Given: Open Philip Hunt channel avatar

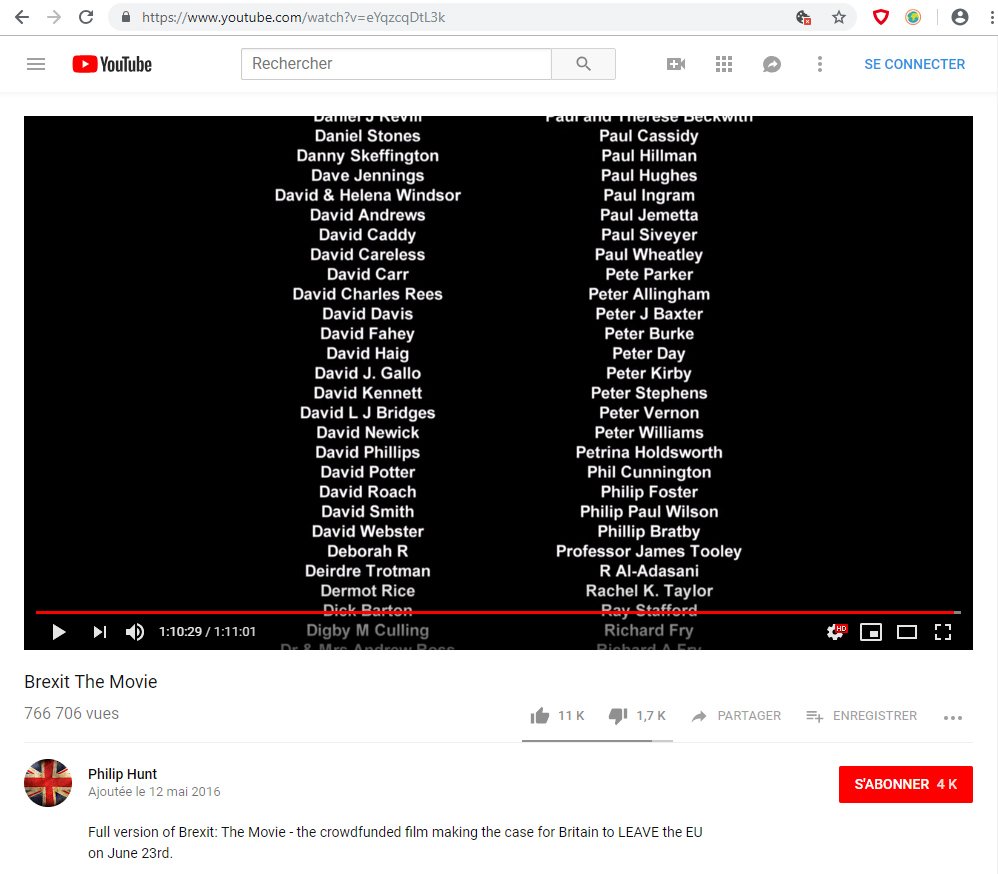Looking at the screenshot, I should [x=48, y=783].
